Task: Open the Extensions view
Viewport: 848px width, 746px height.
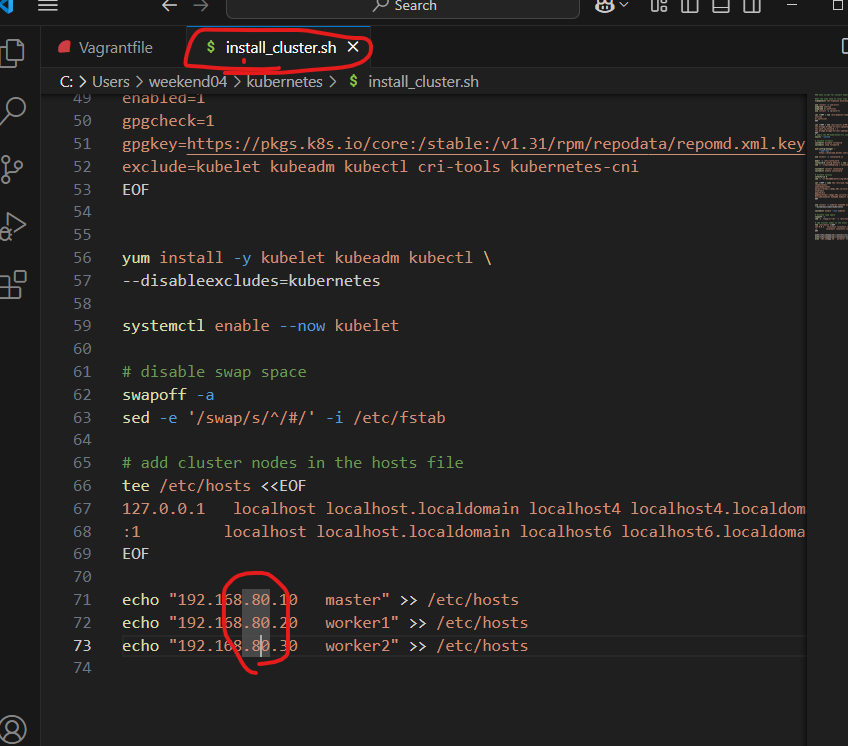Action: pos(13,285)
